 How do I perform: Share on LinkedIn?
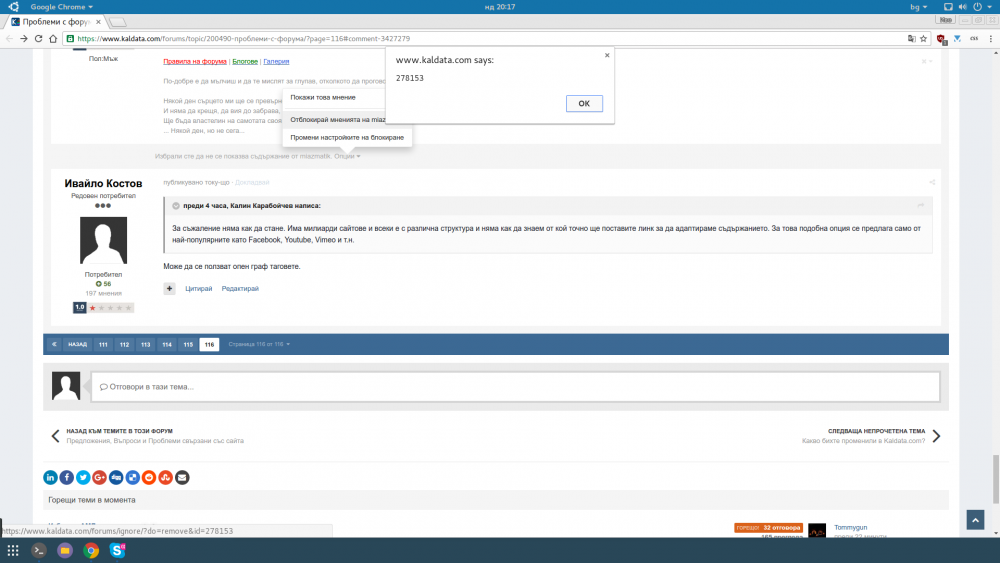[x=50, y=477]
